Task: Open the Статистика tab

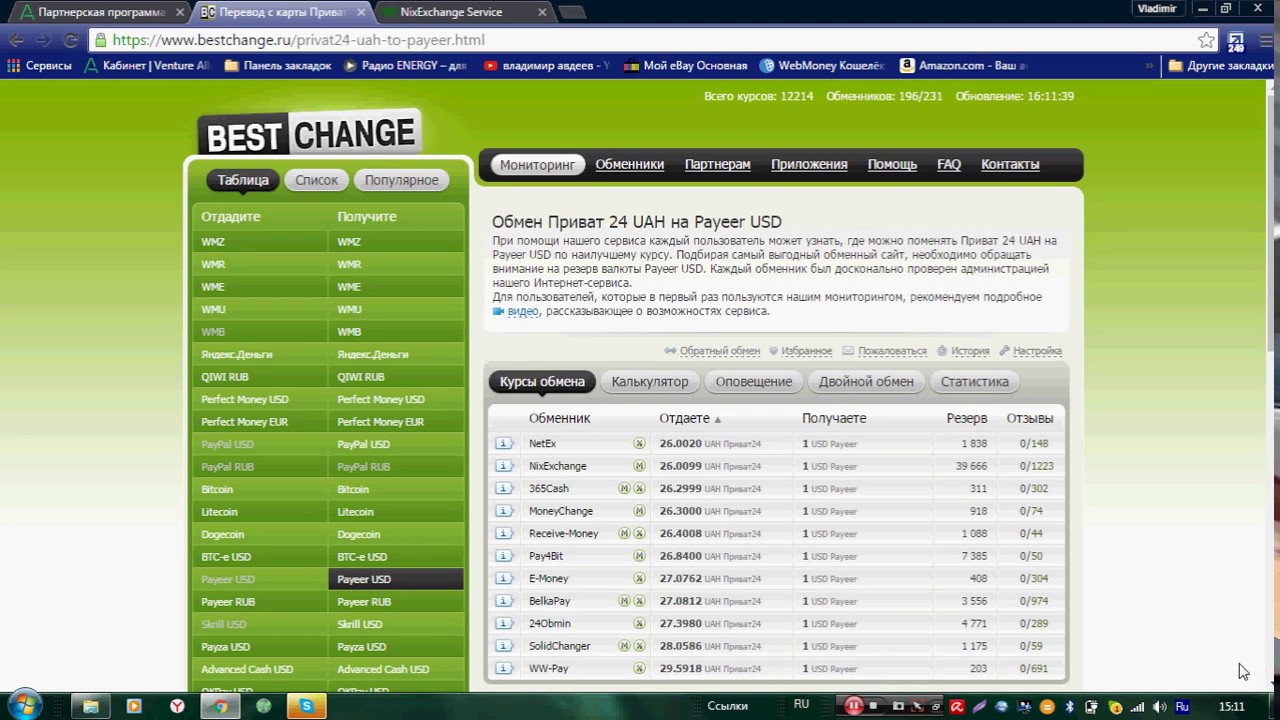Action: point(975,382)
